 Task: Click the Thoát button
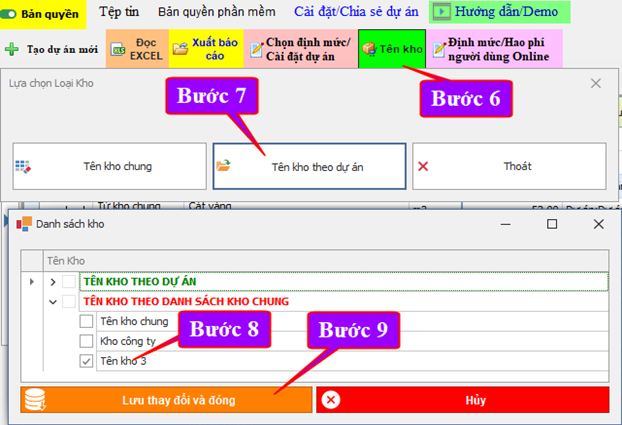tap(508, 167)
